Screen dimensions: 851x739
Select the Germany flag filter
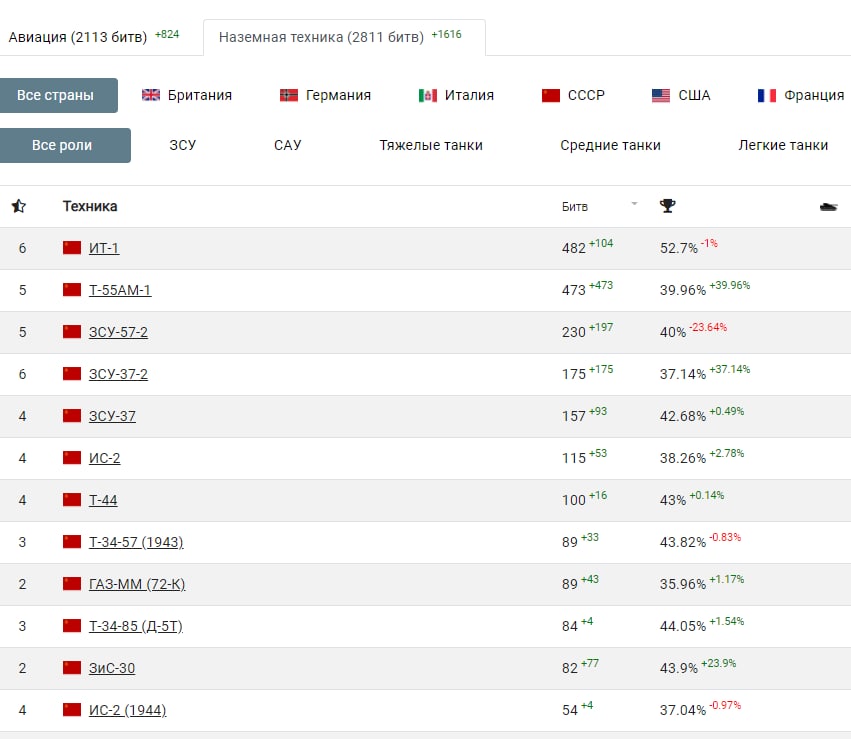coord(289,95)
